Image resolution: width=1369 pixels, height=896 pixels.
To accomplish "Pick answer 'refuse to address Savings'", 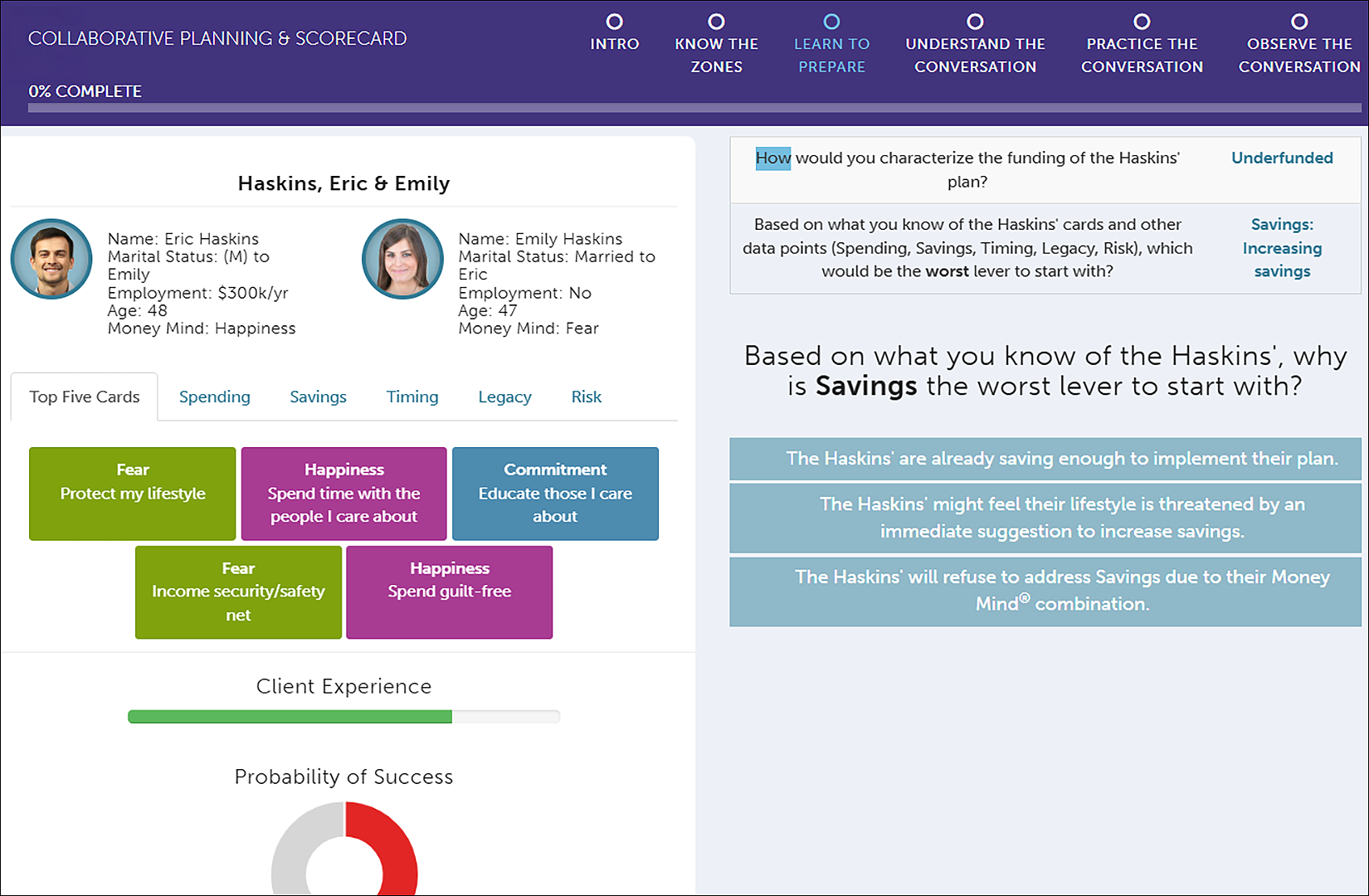I will 1045,591.
